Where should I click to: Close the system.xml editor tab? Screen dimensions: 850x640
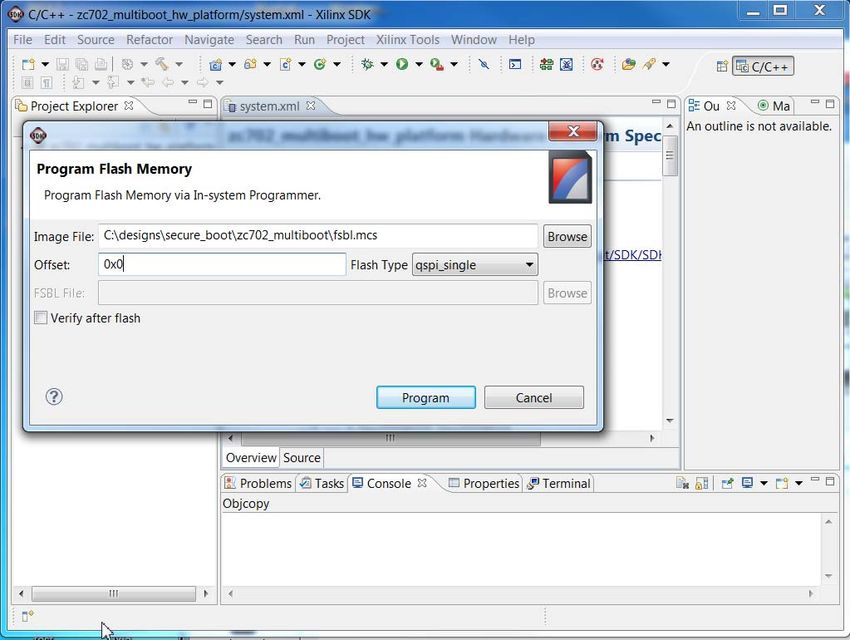tap(311, 106)
